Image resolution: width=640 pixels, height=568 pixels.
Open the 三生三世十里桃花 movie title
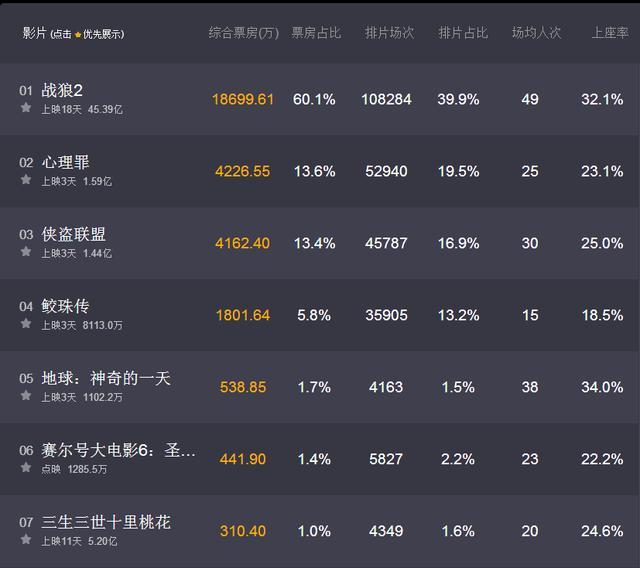click(106, 522)
